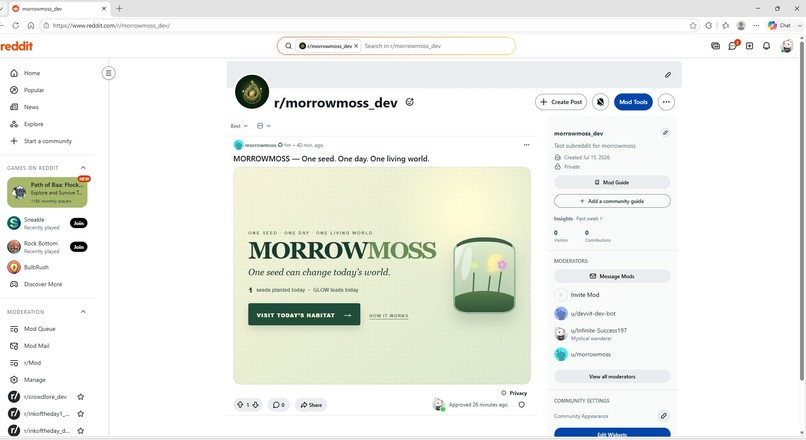Expand Insights Past week
This screenshot has width=806, height=440.
(590, 218)
